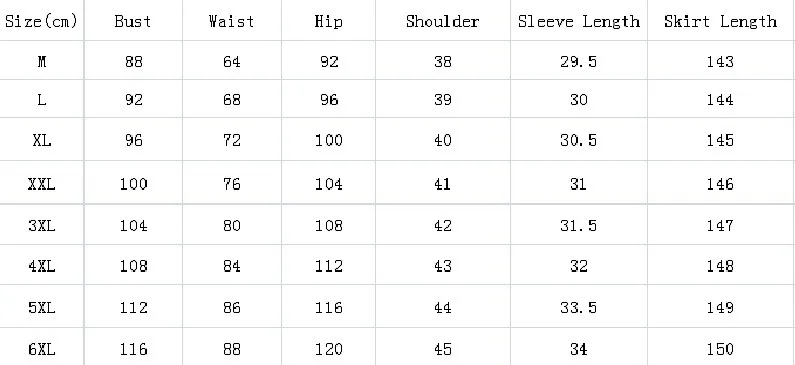This screenshot has height=365, width=795.
Task: Select the skirt length 150 cell
Action: point(721,347)
